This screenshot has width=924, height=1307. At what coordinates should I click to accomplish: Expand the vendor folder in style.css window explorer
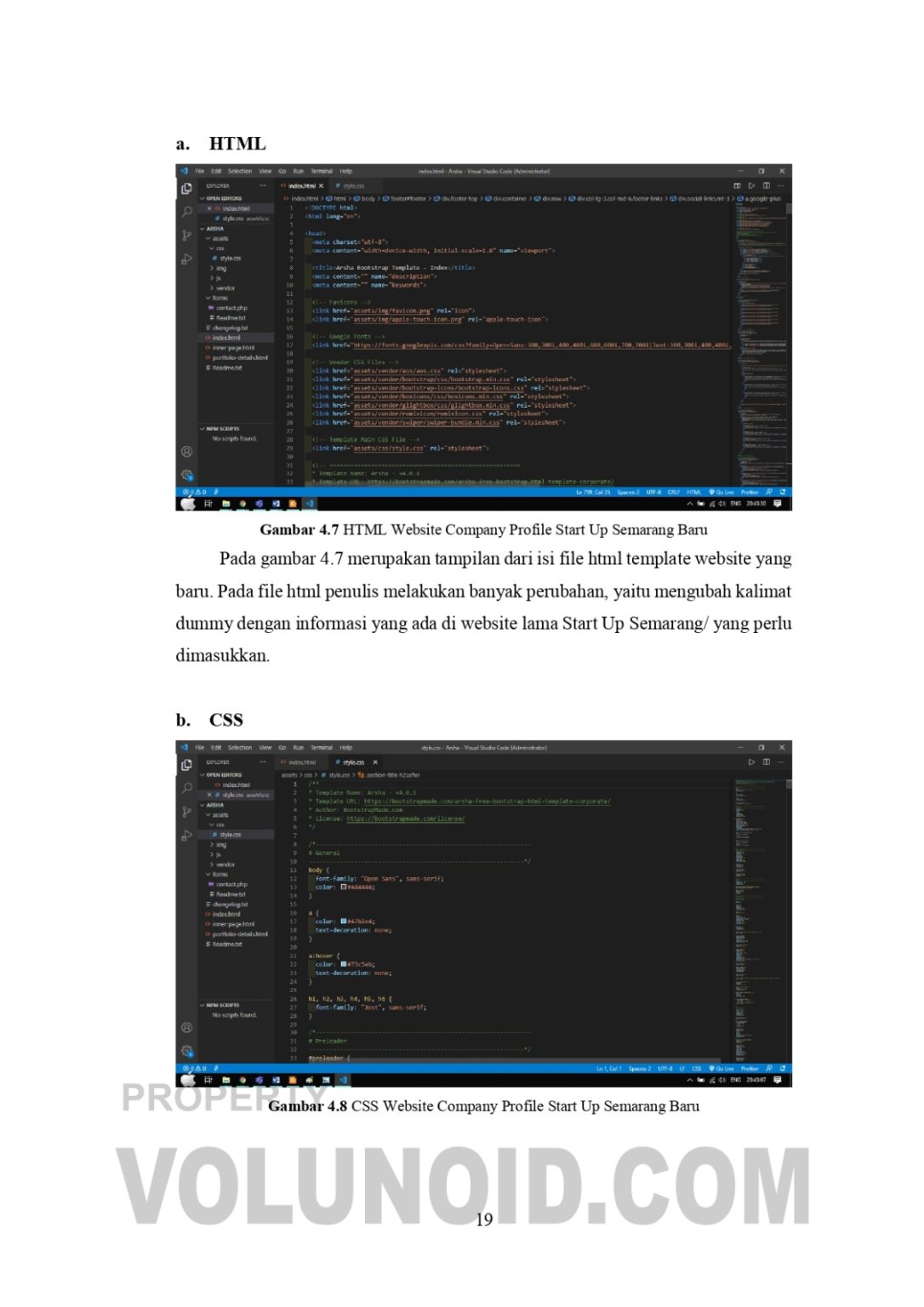[x=225, y=865]
